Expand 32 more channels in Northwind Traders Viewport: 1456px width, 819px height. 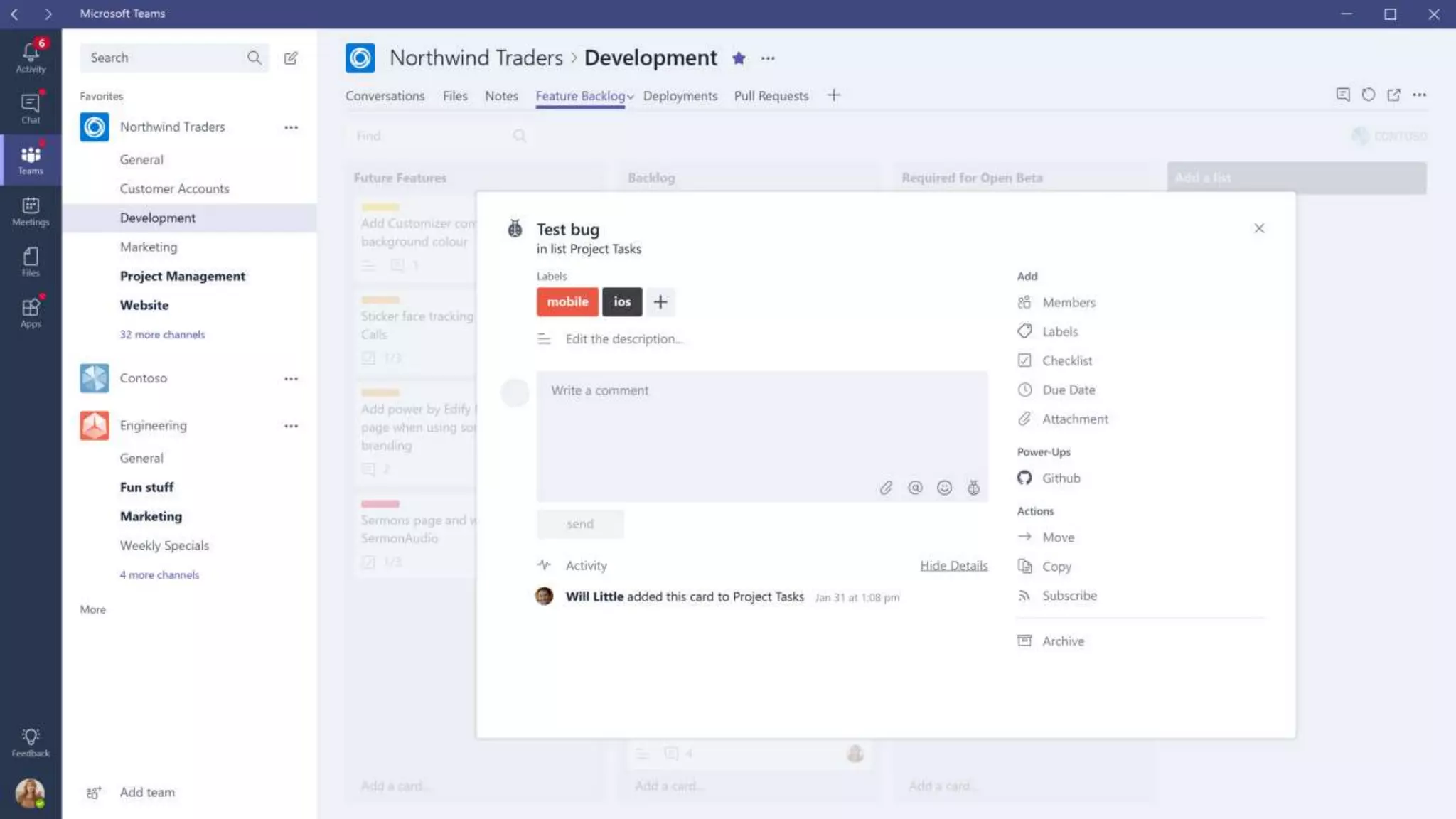coord(162,334)
